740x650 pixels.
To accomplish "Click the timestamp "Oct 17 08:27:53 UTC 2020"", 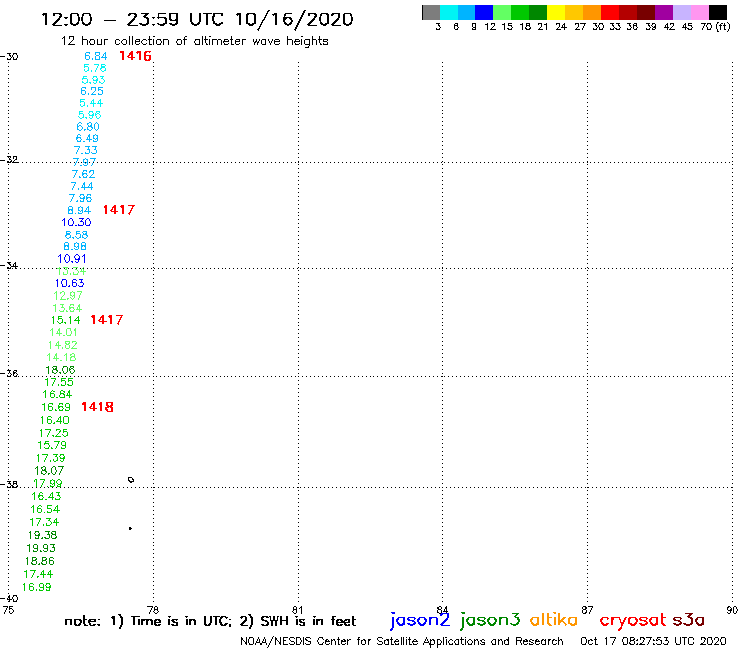I will pos(653,641).
